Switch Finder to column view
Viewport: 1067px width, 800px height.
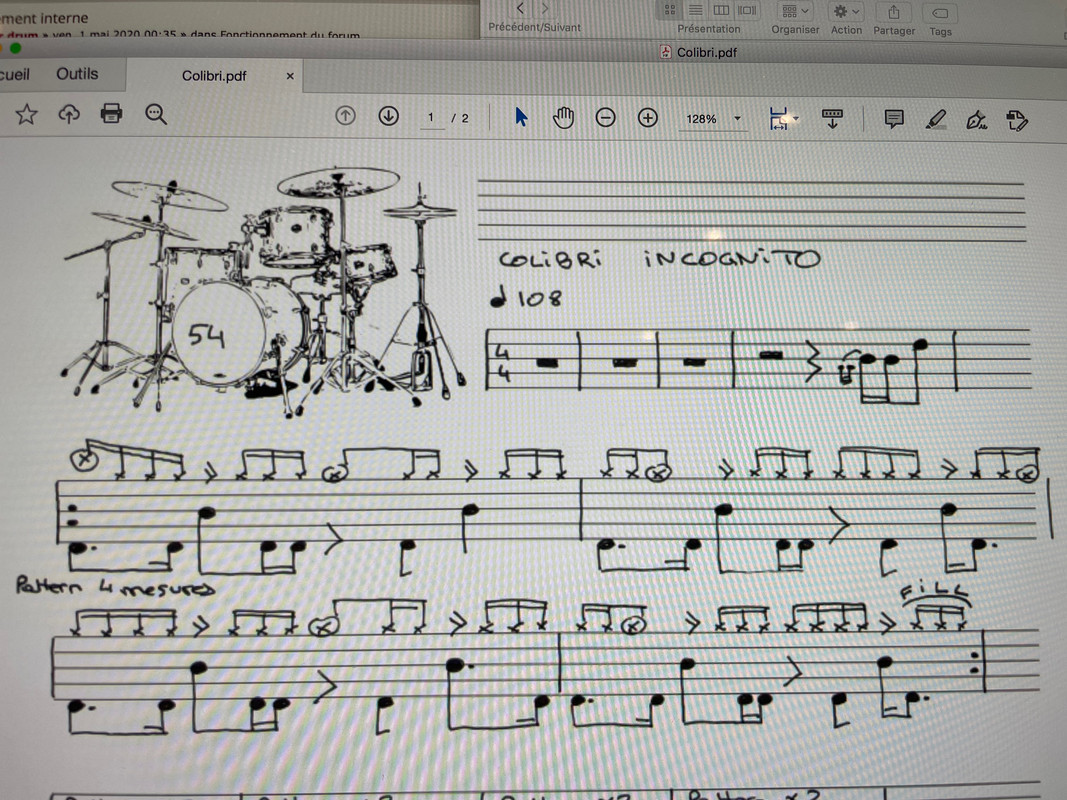[721, 10]
